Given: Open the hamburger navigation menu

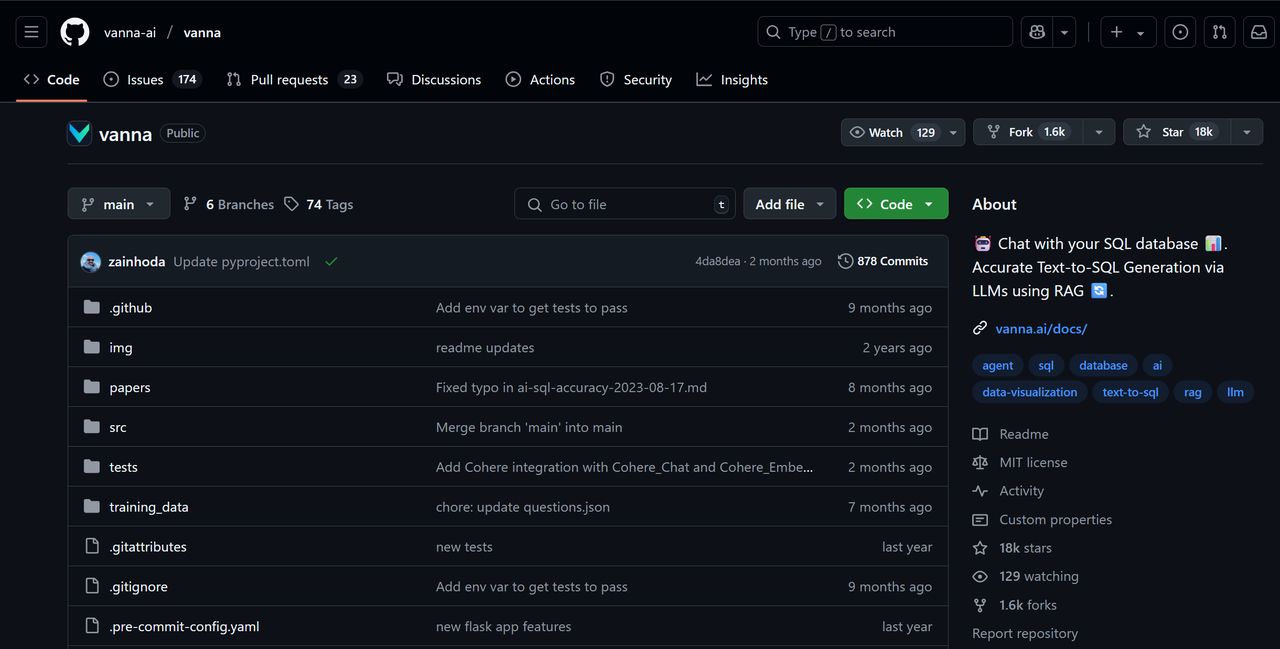Looking at the screenshot, I should click(x=31, y=32).
